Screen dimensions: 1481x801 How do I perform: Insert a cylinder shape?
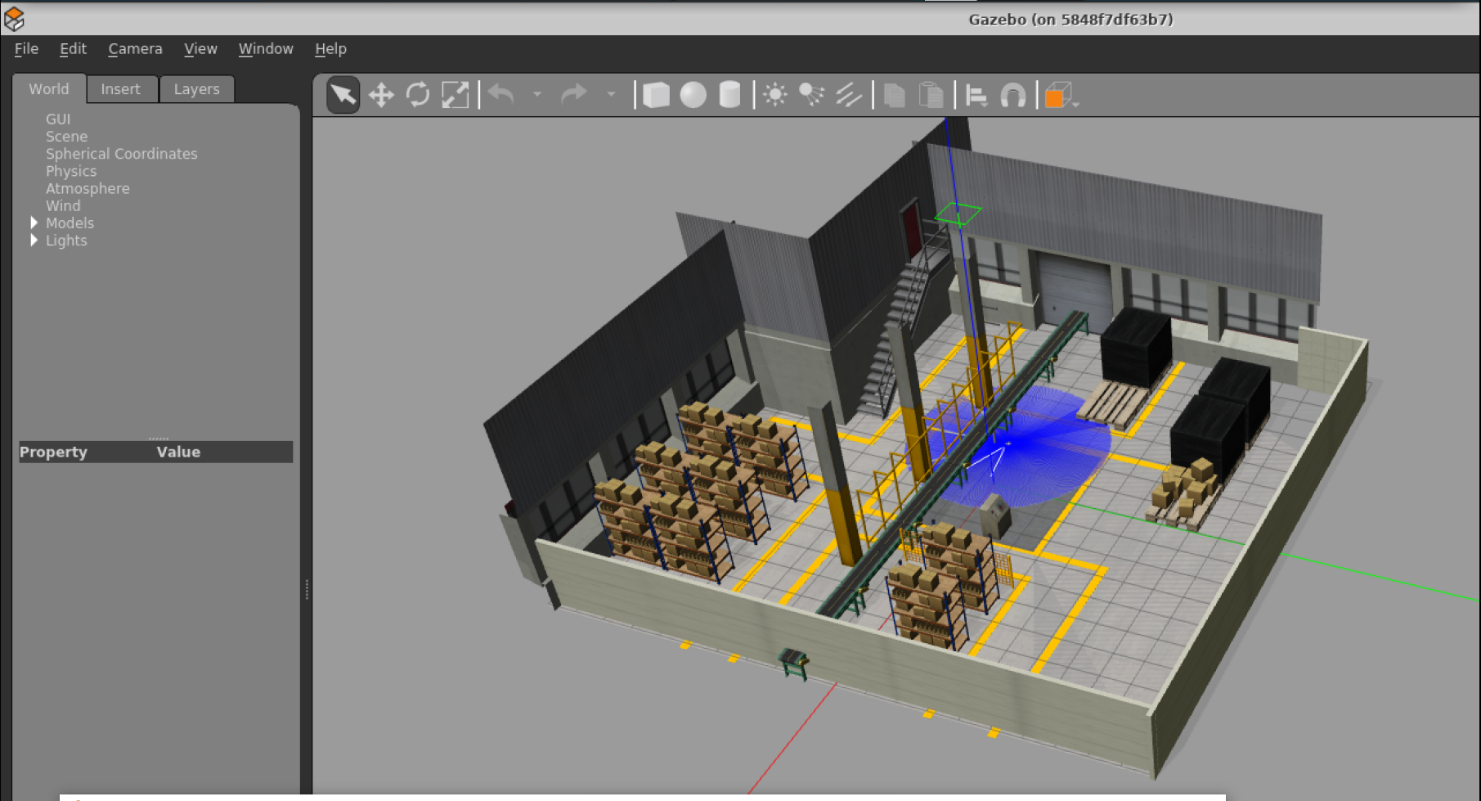coord(730,95)
